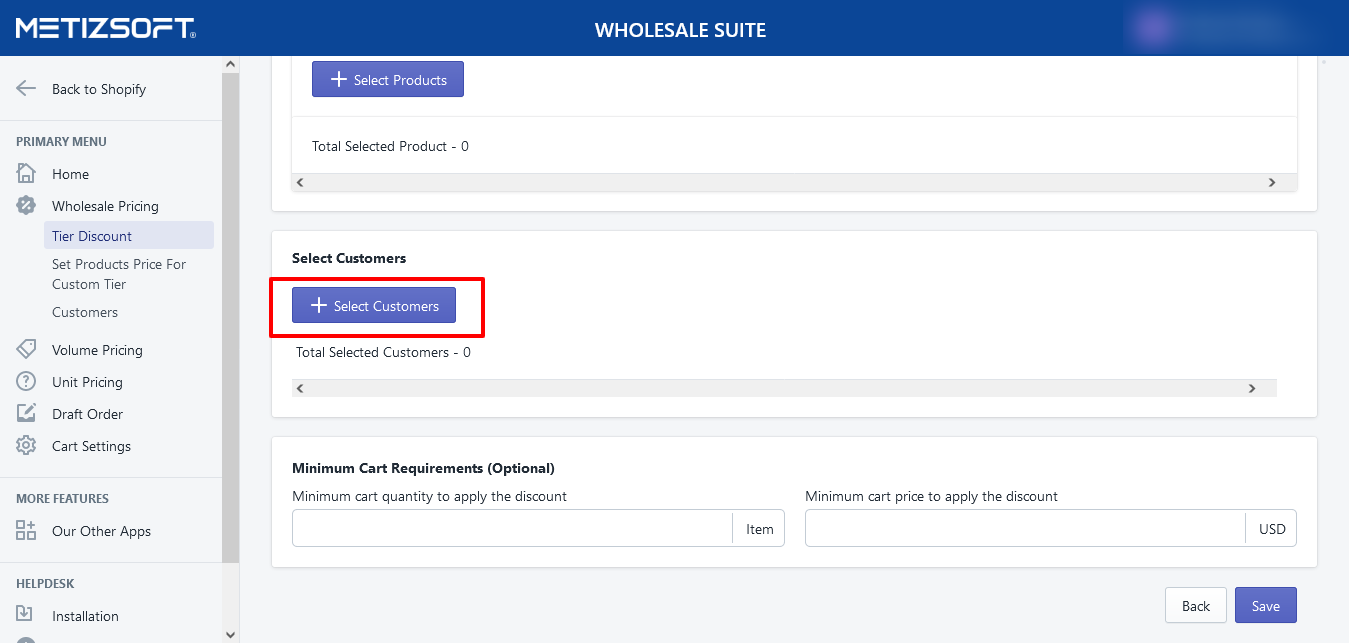Save the tier discount settings
Viewport: 1349px width, 643px height.
1265,606
